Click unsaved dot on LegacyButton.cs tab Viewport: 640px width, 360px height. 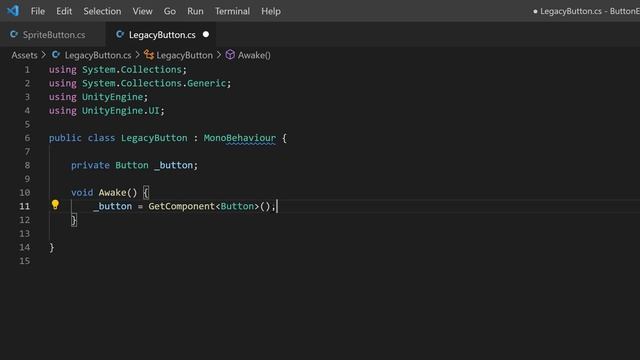[x=206, y=34]
